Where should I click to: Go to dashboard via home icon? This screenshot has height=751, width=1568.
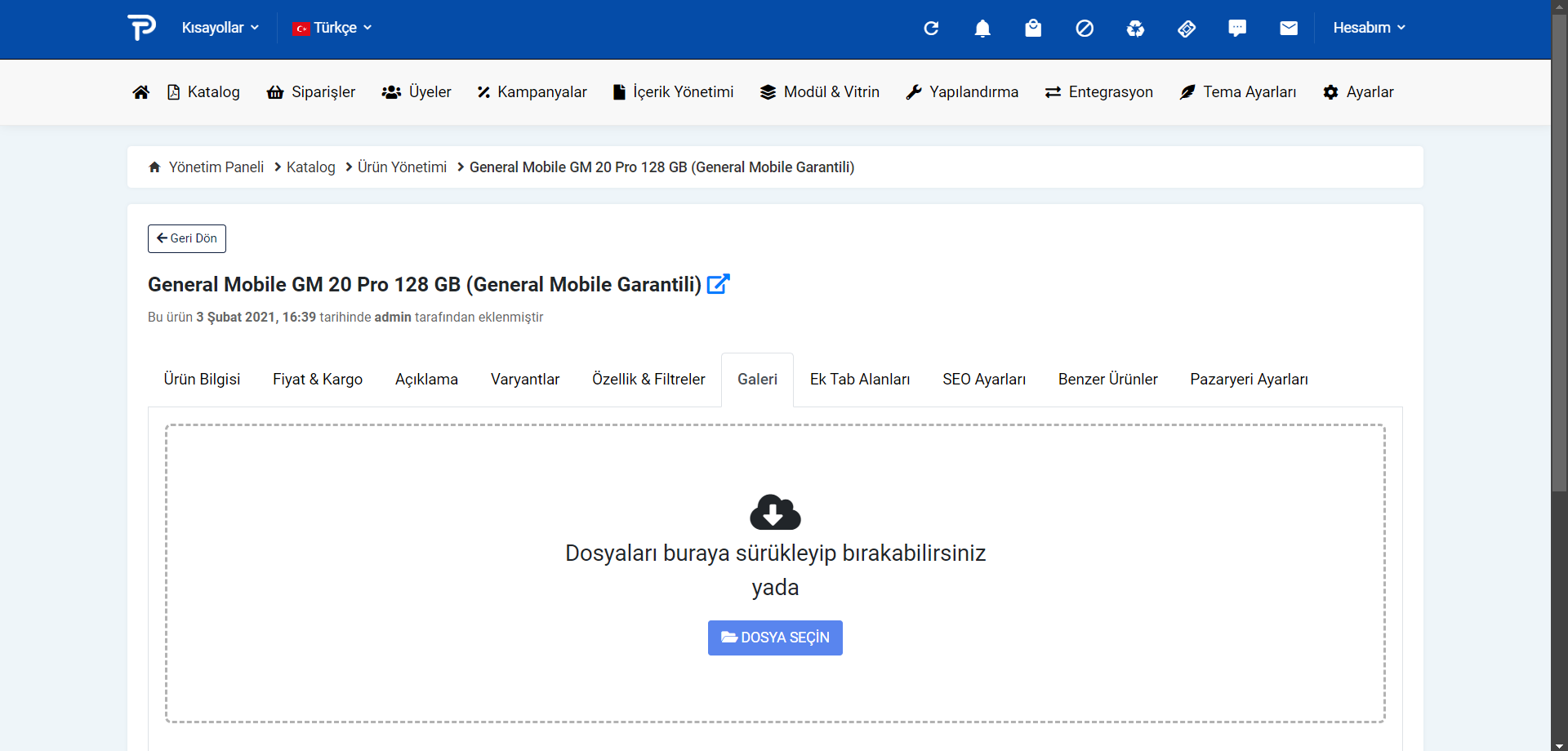[x=140, y=92]
